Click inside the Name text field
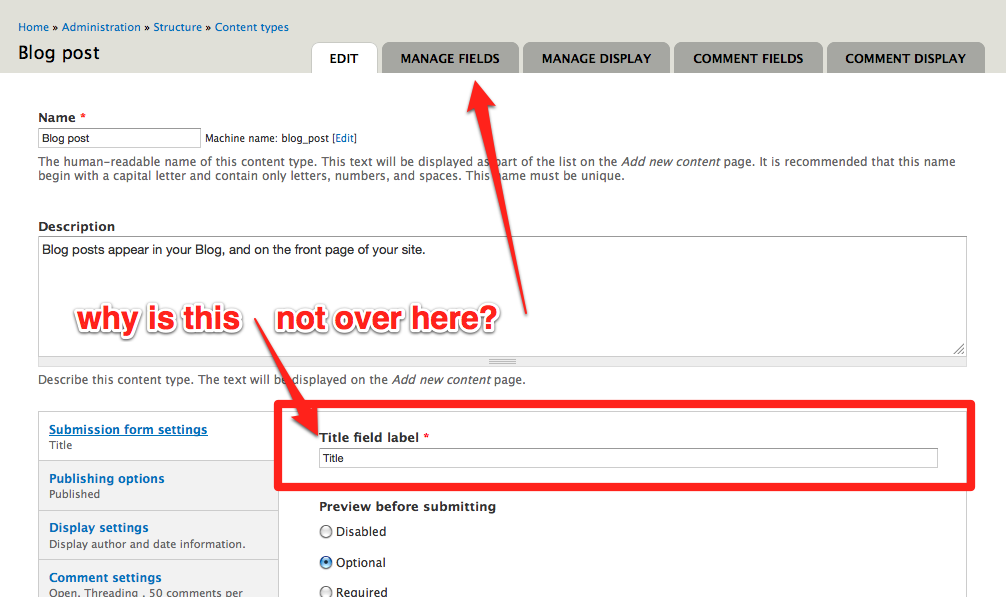 118,137
